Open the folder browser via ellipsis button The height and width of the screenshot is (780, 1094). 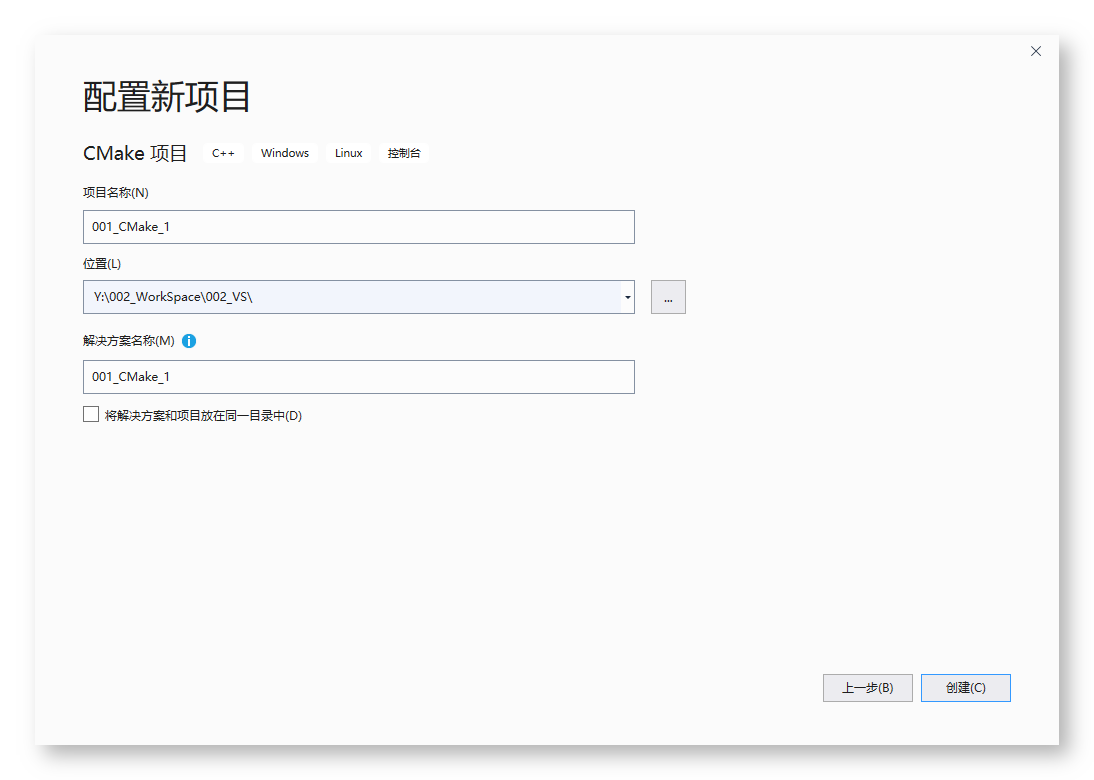click(667, 296)
